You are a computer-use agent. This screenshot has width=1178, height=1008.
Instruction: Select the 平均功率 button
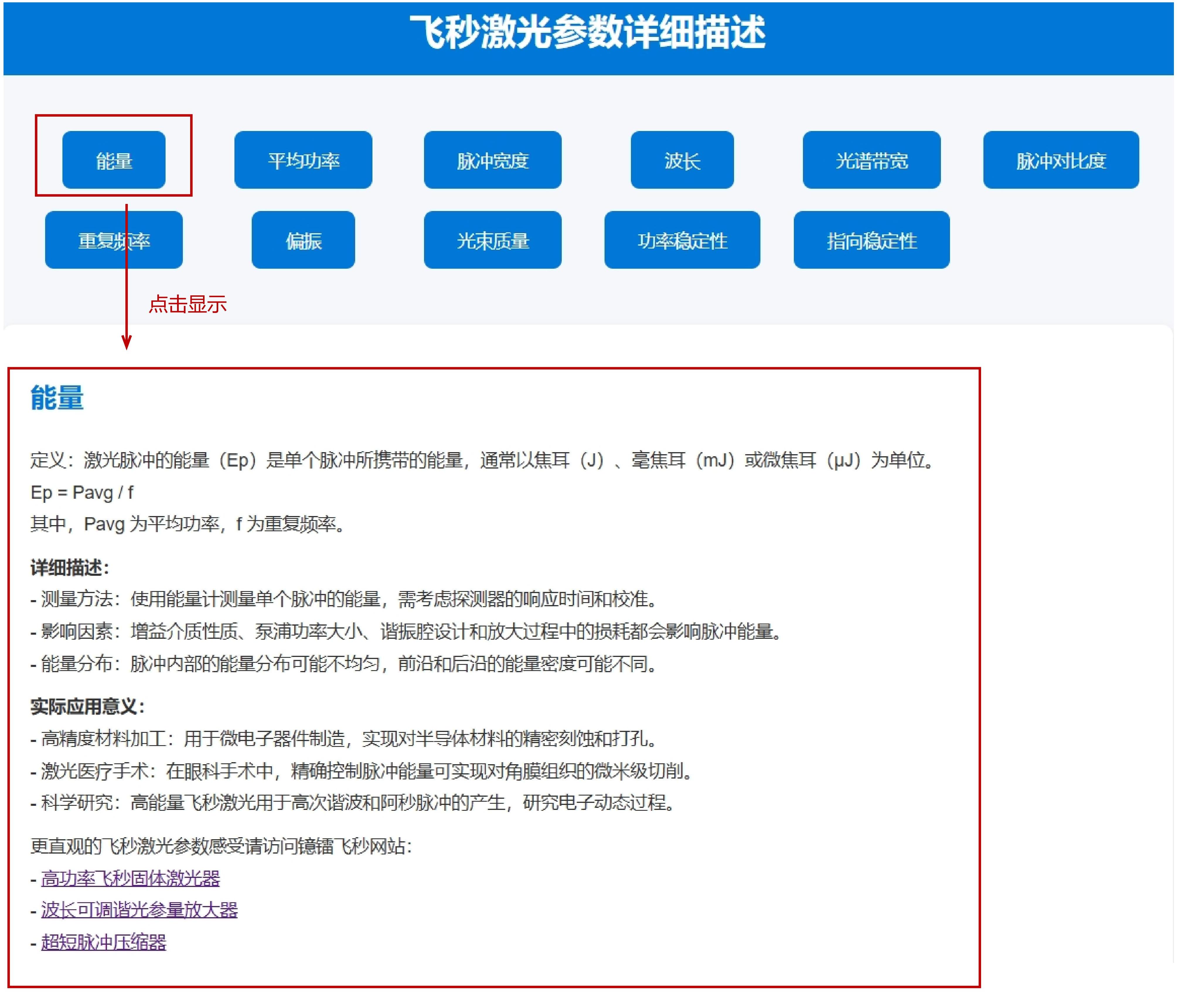pos(303,160)
